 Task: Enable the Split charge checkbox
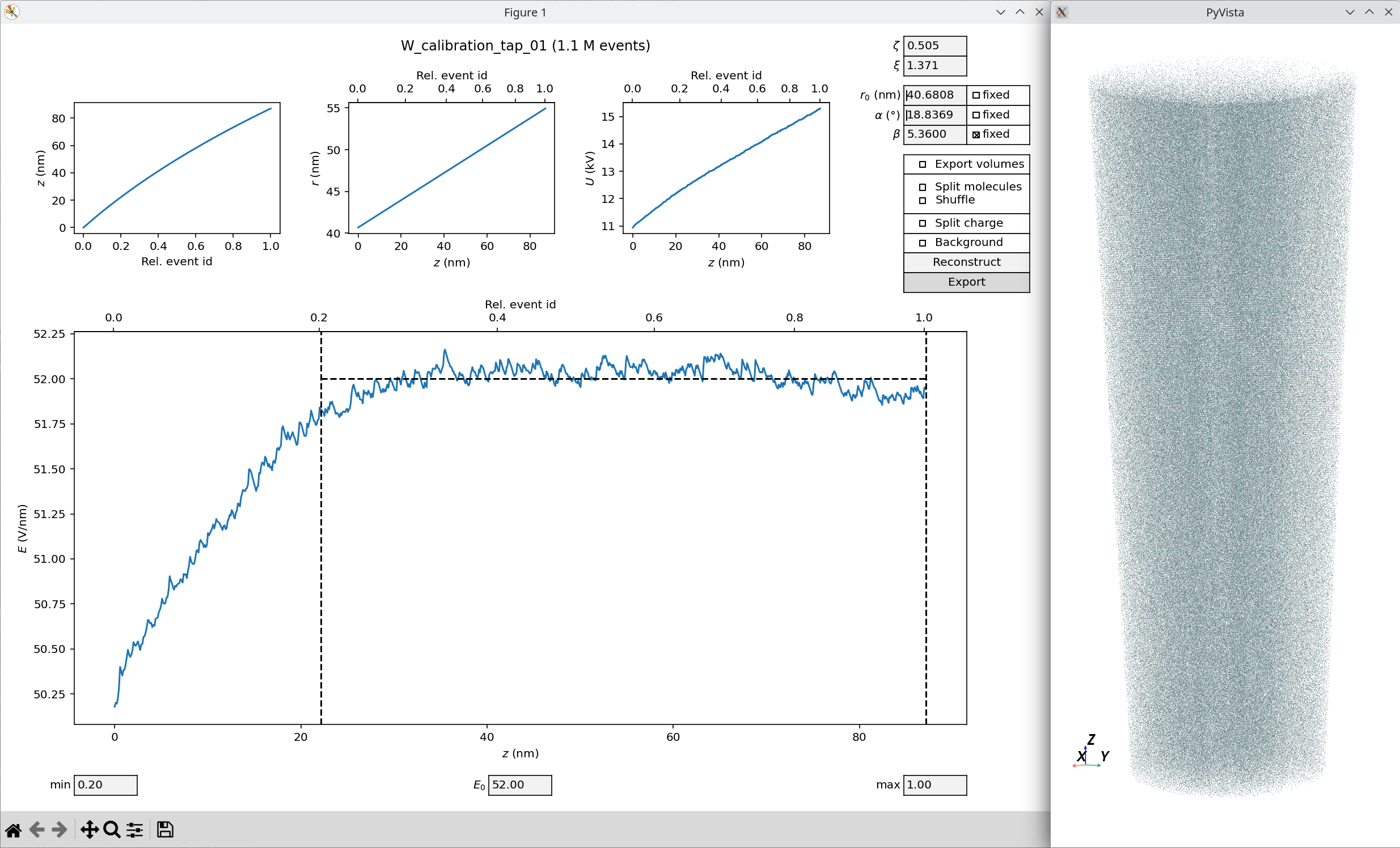click(x=923, y=224)
